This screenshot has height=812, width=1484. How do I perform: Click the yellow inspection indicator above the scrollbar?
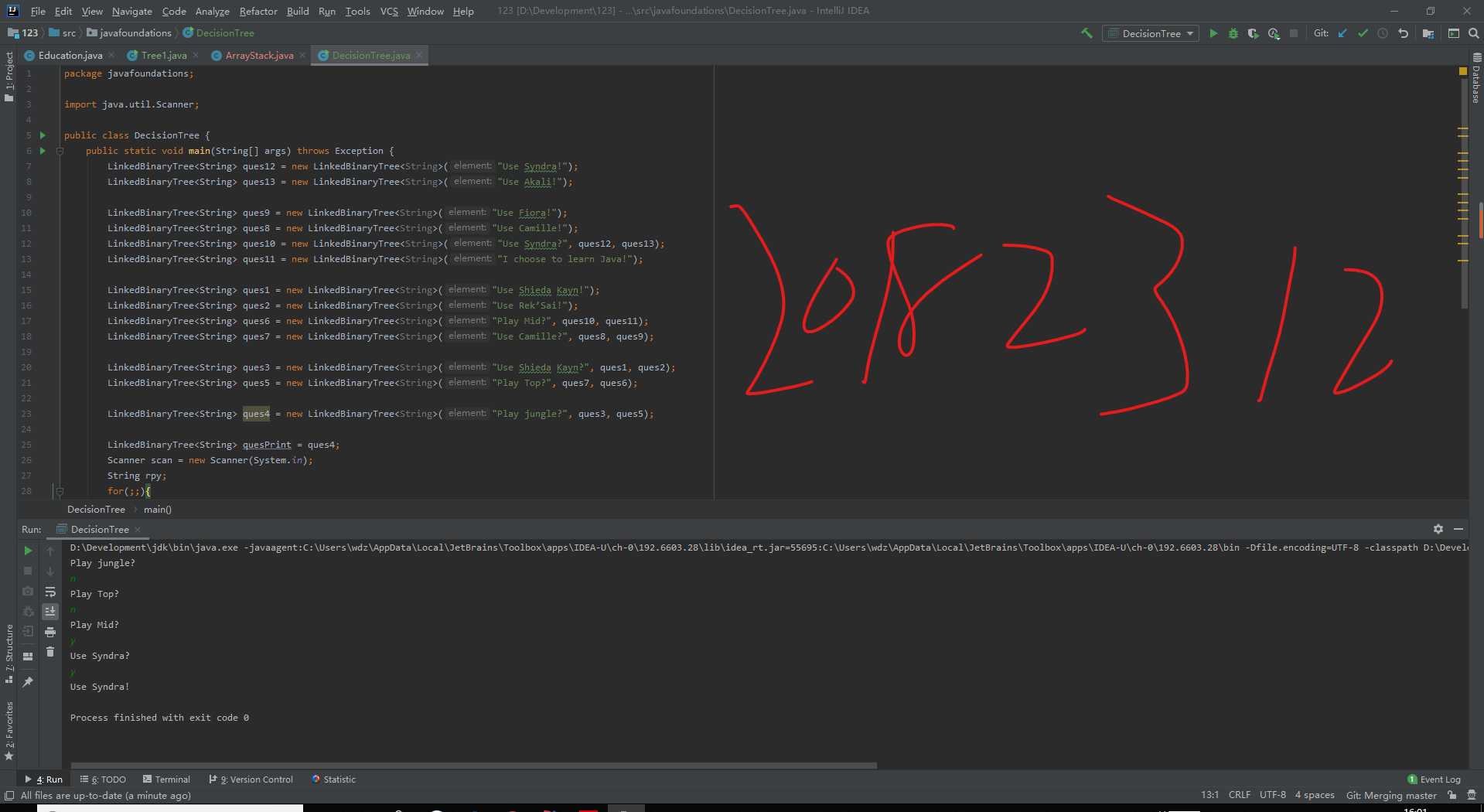[x=1462, y=71]
